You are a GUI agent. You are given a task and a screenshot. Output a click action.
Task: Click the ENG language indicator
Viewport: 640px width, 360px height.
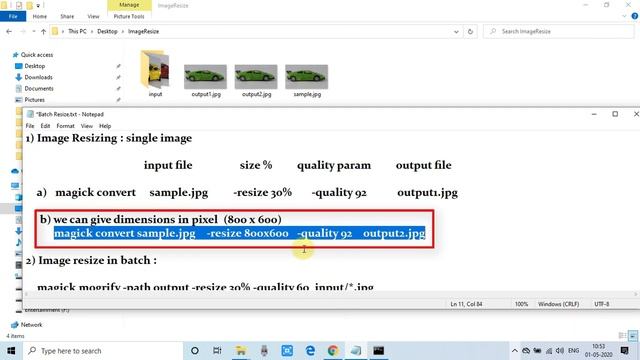[x=573, y=351]
